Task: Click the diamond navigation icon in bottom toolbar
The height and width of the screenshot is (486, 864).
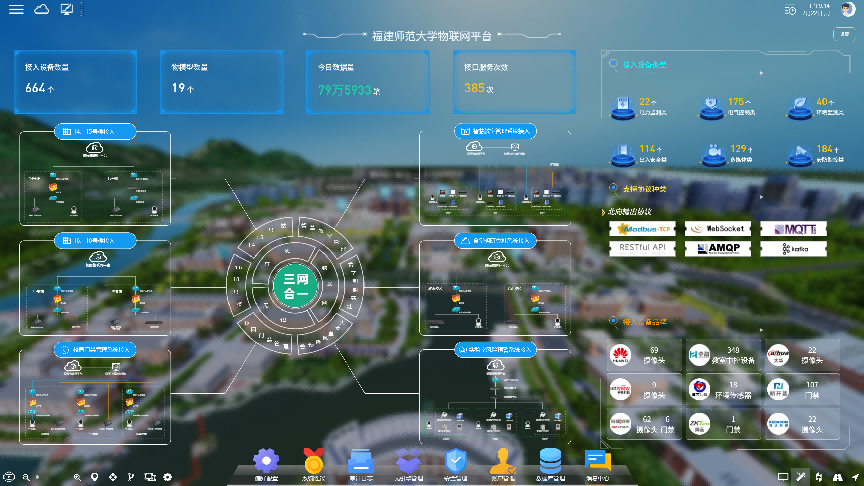Action: pyautogui.click(x=113, y=477)
